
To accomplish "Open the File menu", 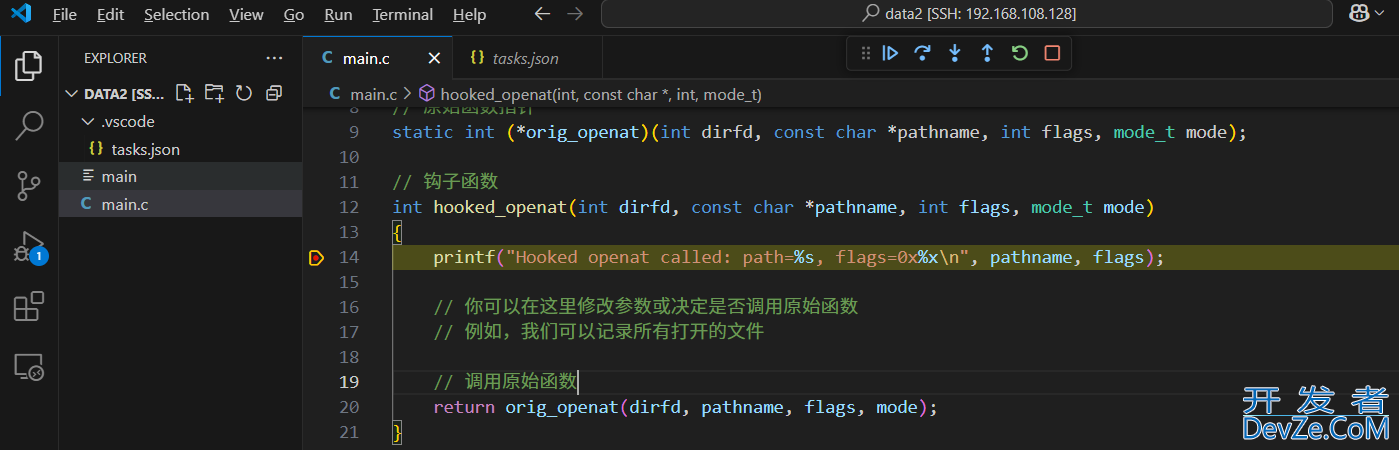I will (64, 15).
